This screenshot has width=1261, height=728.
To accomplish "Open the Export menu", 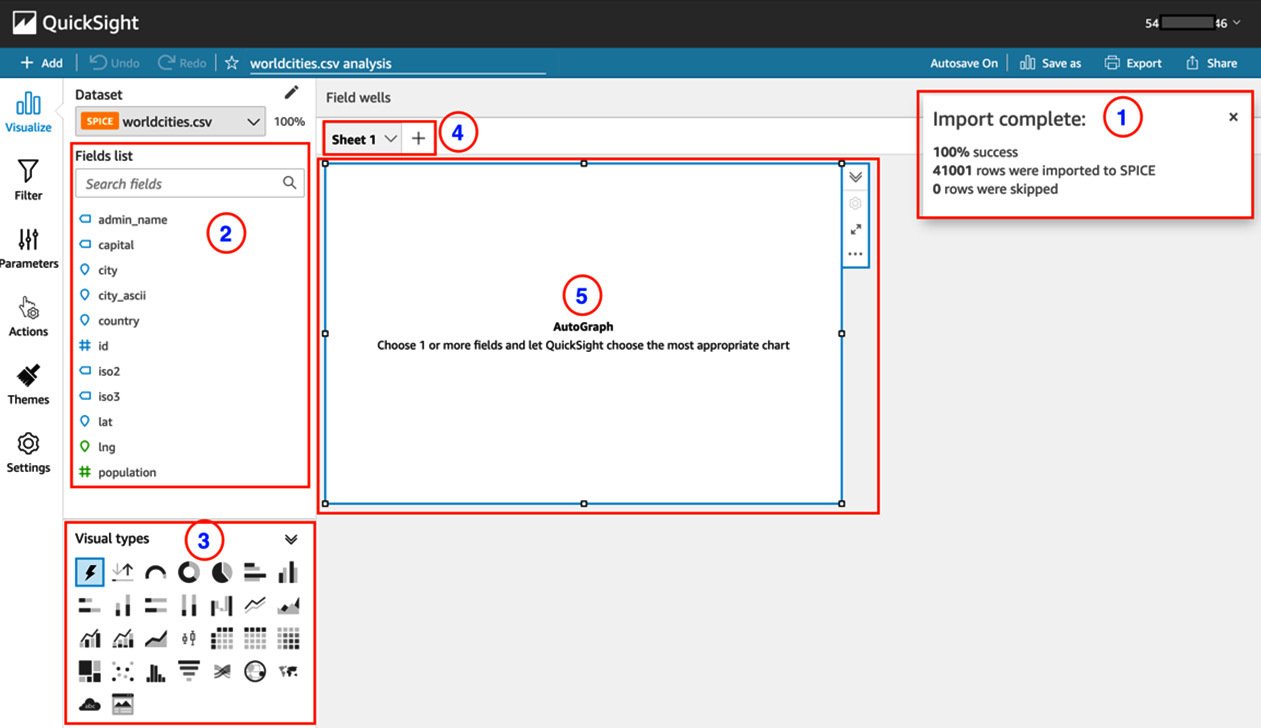I will tap(1133, 63).
